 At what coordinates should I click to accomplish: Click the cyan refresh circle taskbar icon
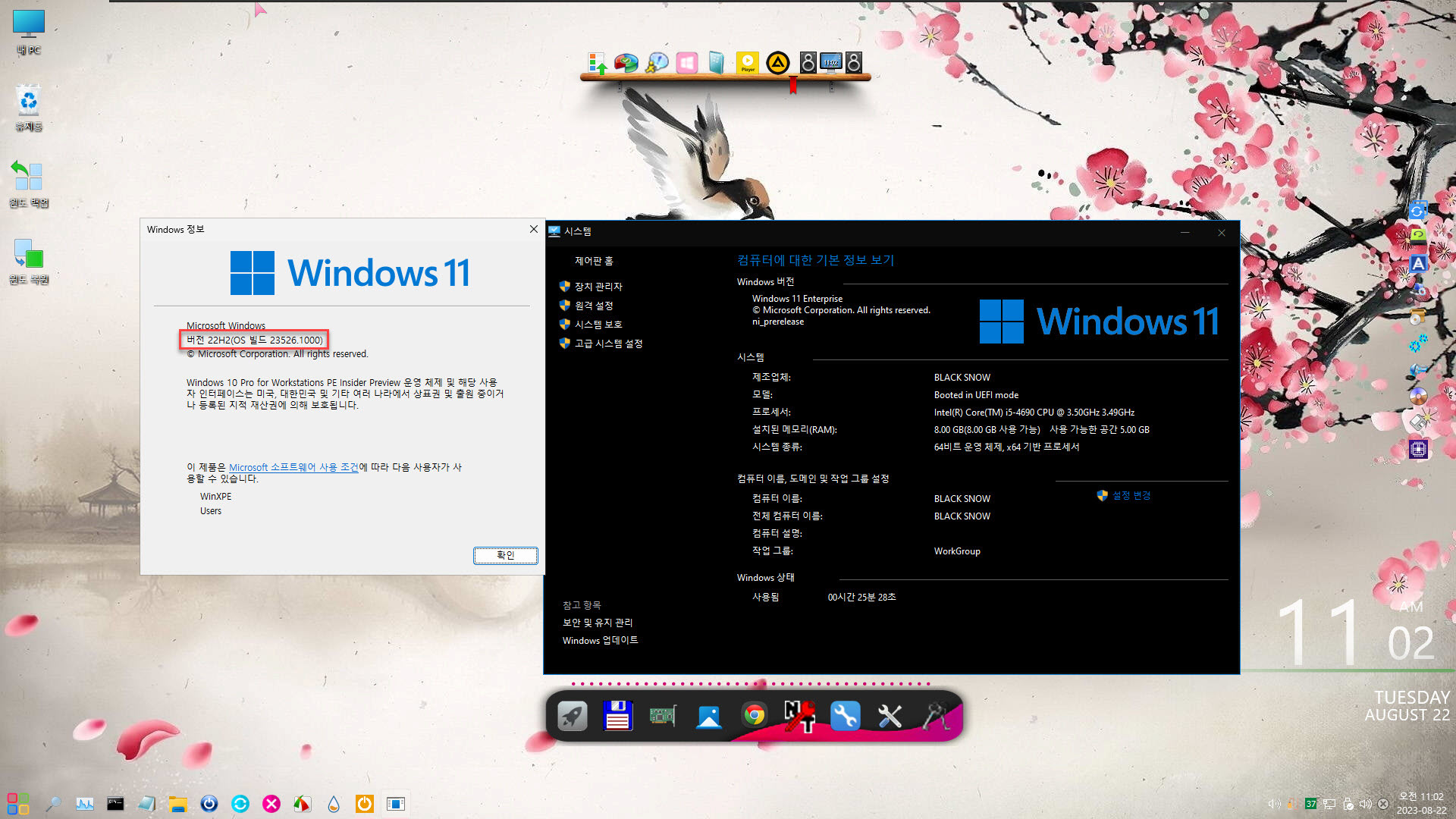tap(240, 804)
